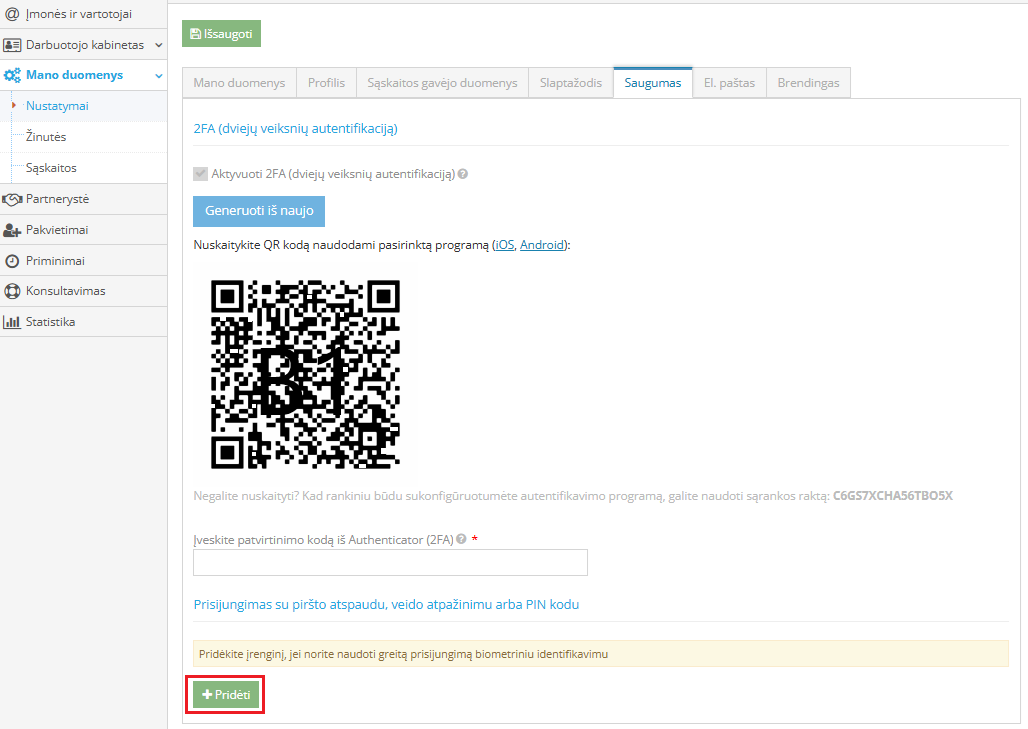Click the 2FA section heading text

tap(296, 128)
